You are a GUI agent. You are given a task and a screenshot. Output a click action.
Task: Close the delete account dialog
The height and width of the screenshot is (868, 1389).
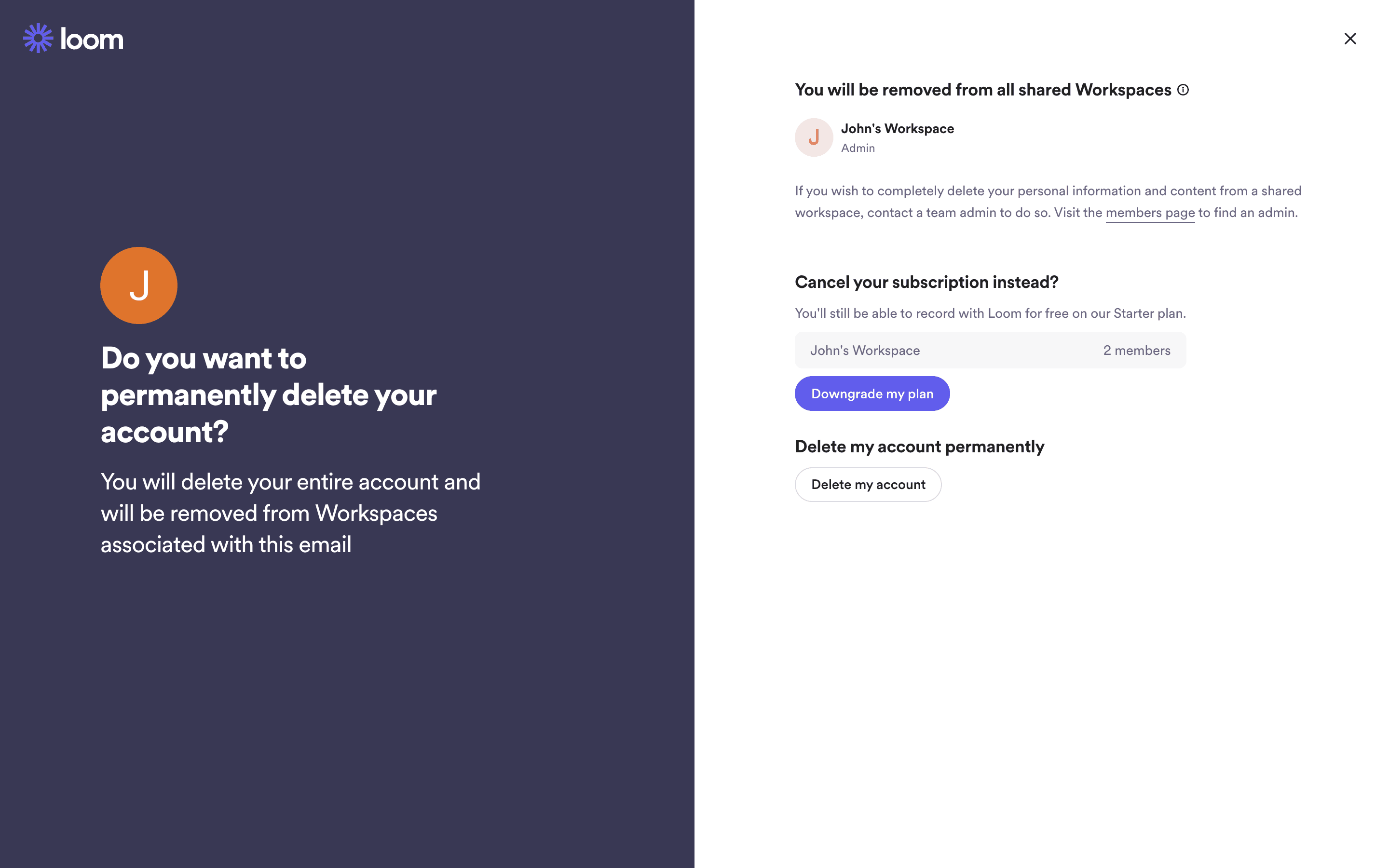1350,39
